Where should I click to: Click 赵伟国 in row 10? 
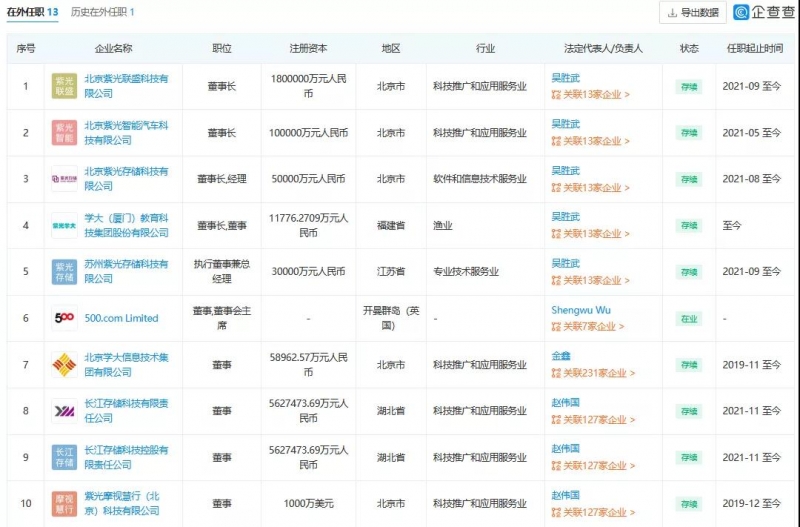pyautogui.click(x=565, y=495)
